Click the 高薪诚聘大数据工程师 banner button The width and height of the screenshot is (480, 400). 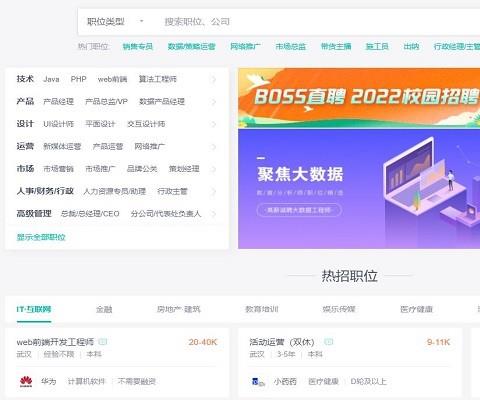pyautogui.click(x=299, y=210)
